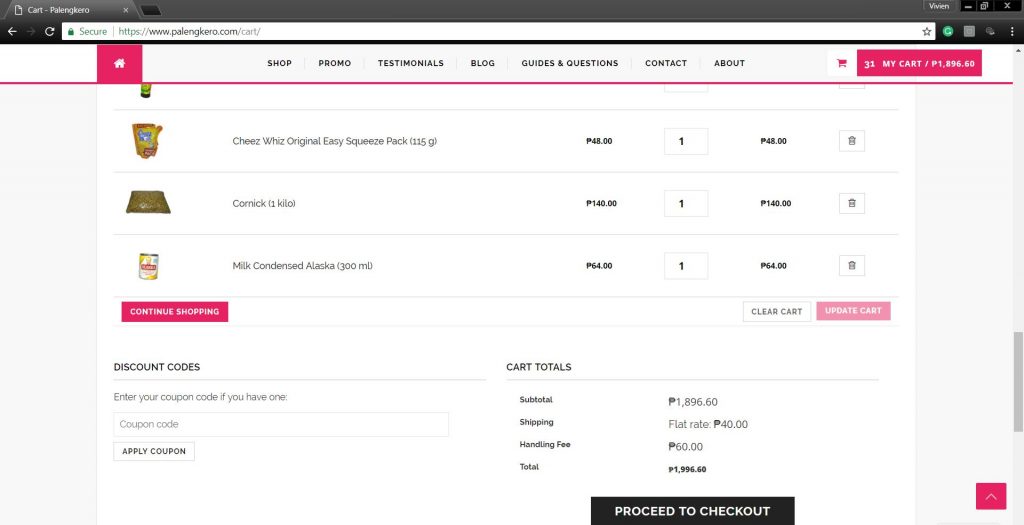Viewport: 1024px width, 525px height.
Task: Focus the Coupon code input field
Action: tap(281, 424)
